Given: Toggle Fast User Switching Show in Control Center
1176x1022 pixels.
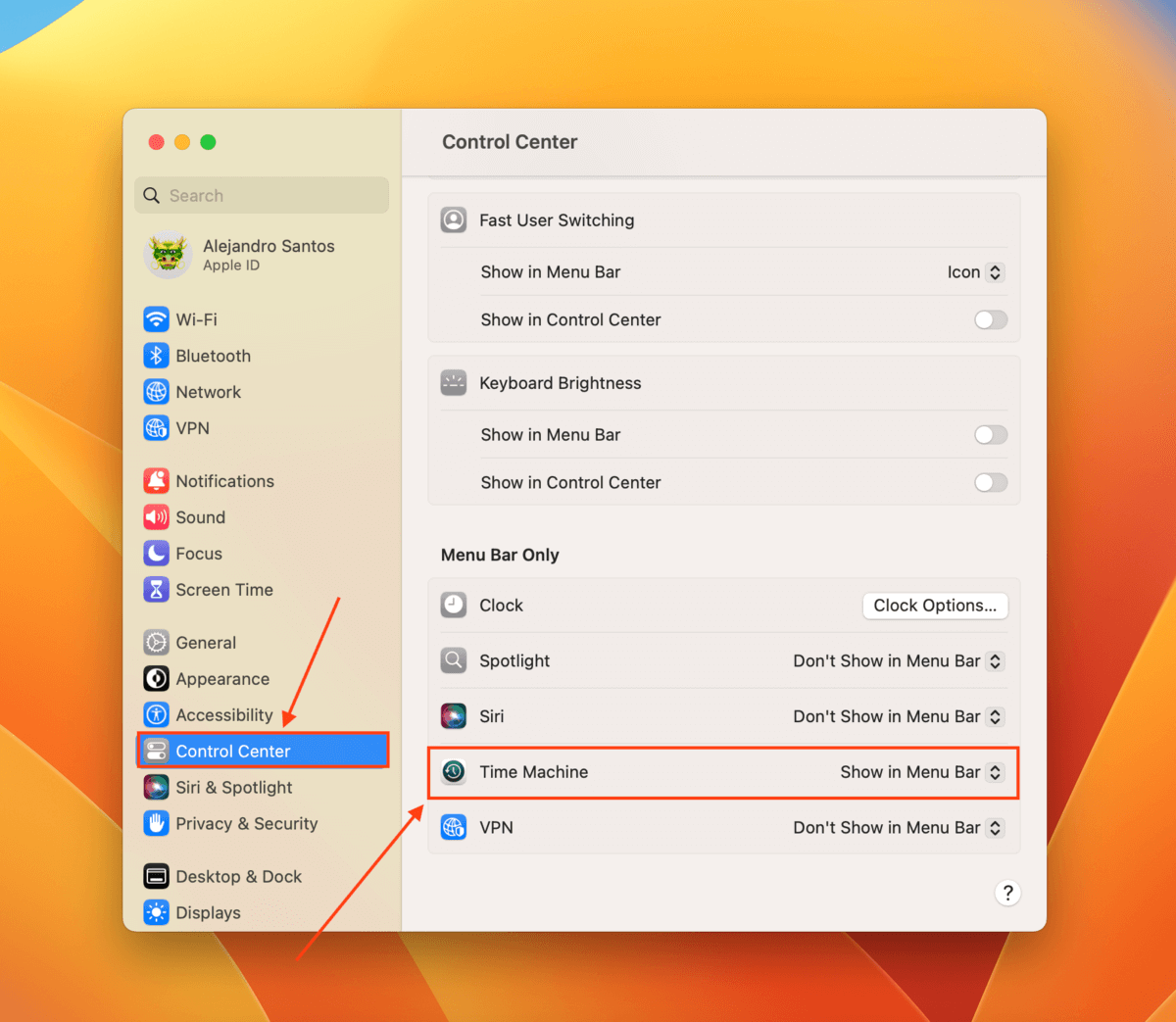Looking at the screenshot, I should [x=990, y=319].
